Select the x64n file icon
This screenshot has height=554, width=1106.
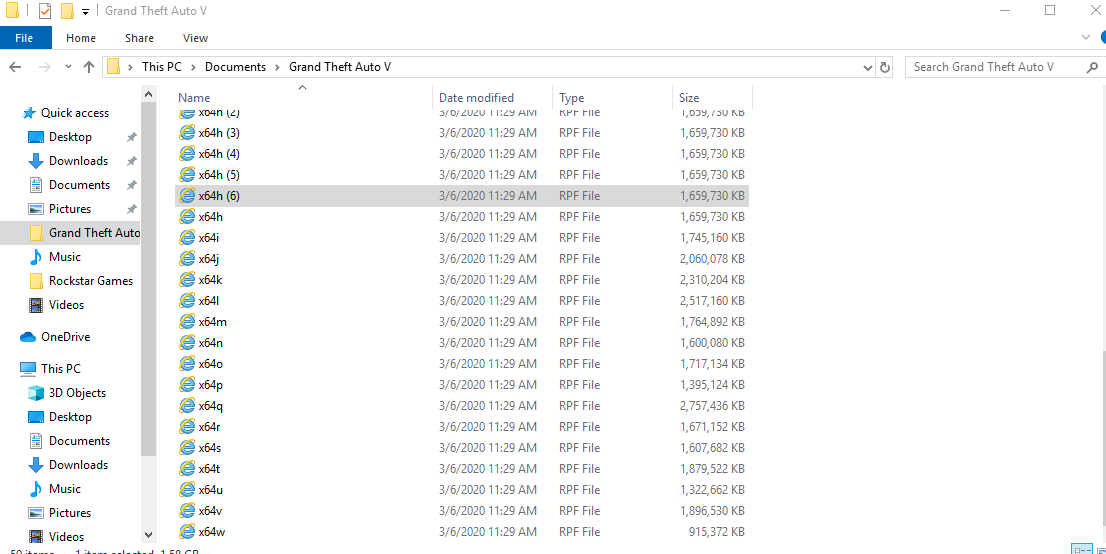187,342
